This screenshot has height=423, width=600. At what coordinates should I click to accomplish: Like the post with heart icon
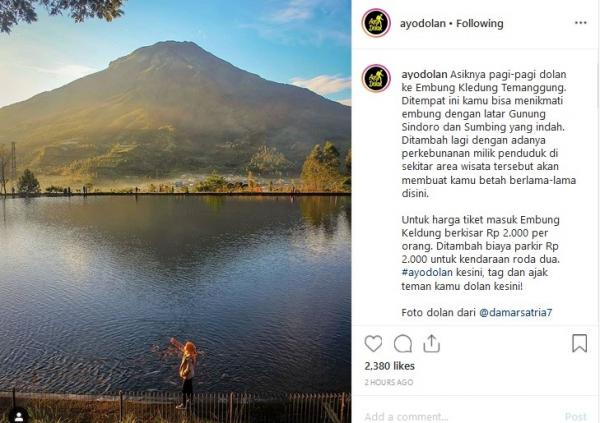point(373,343)
